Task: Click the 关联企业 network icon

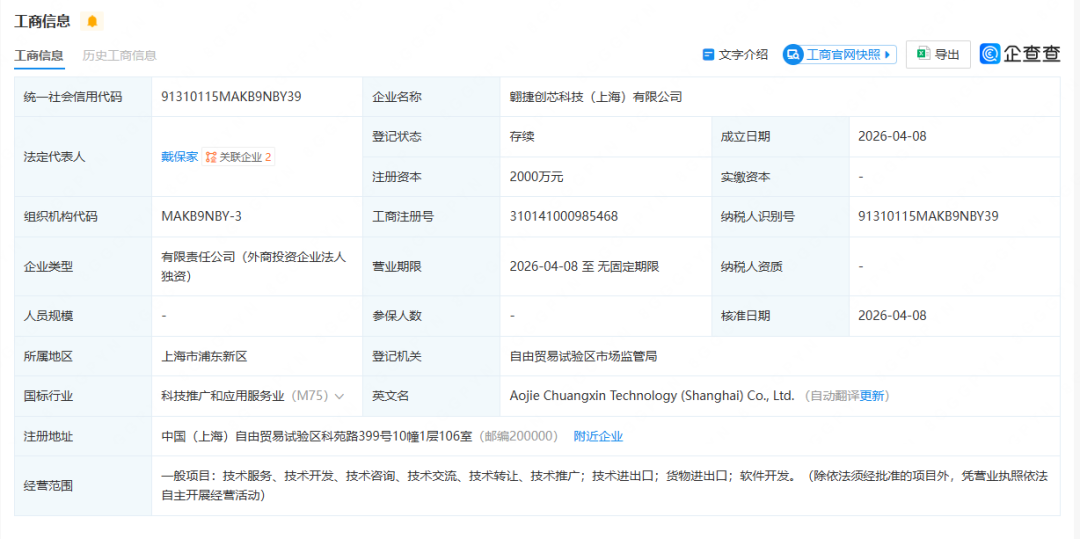Action: coord(211,157)
